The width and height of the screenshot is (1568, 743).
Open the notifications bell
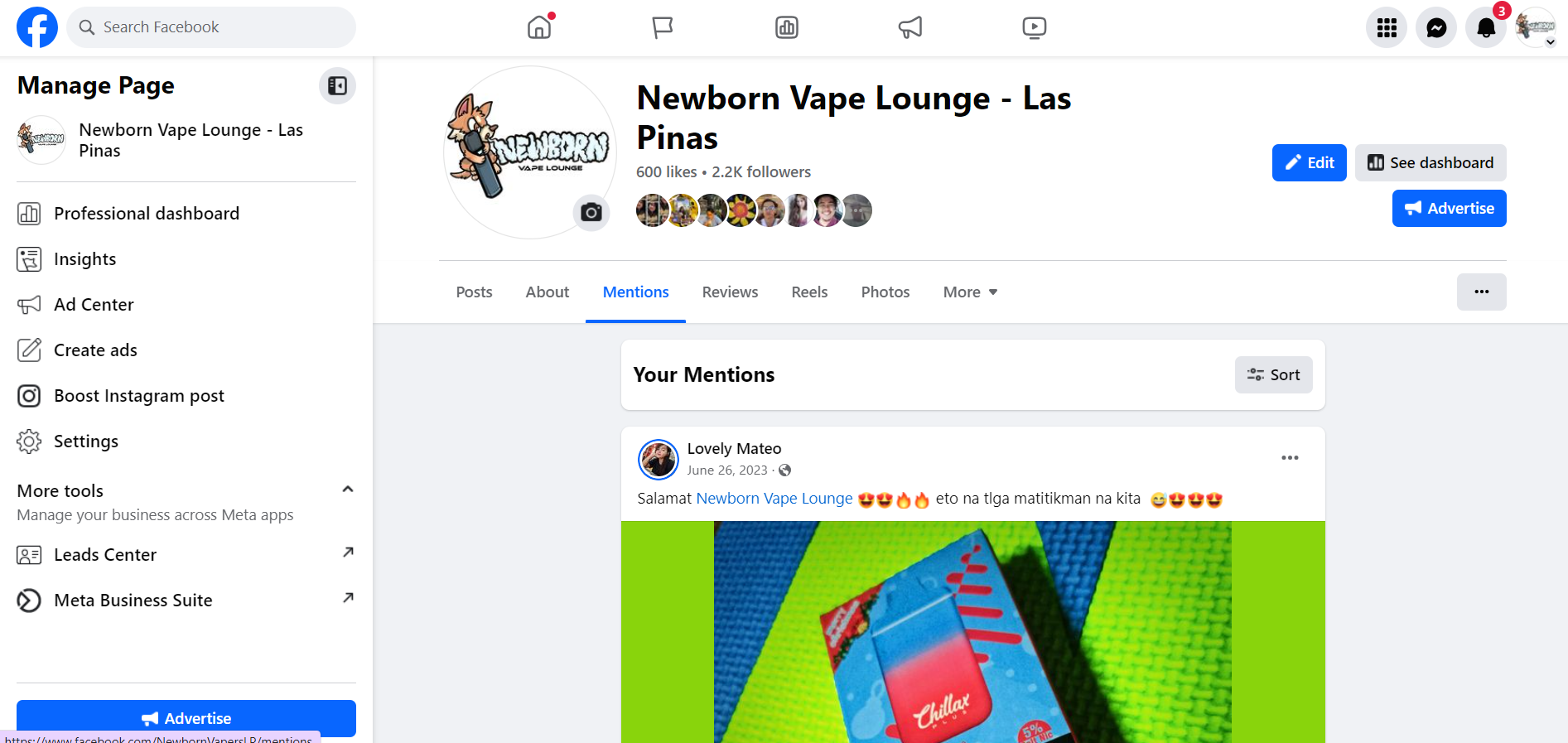click(1486, 28)
